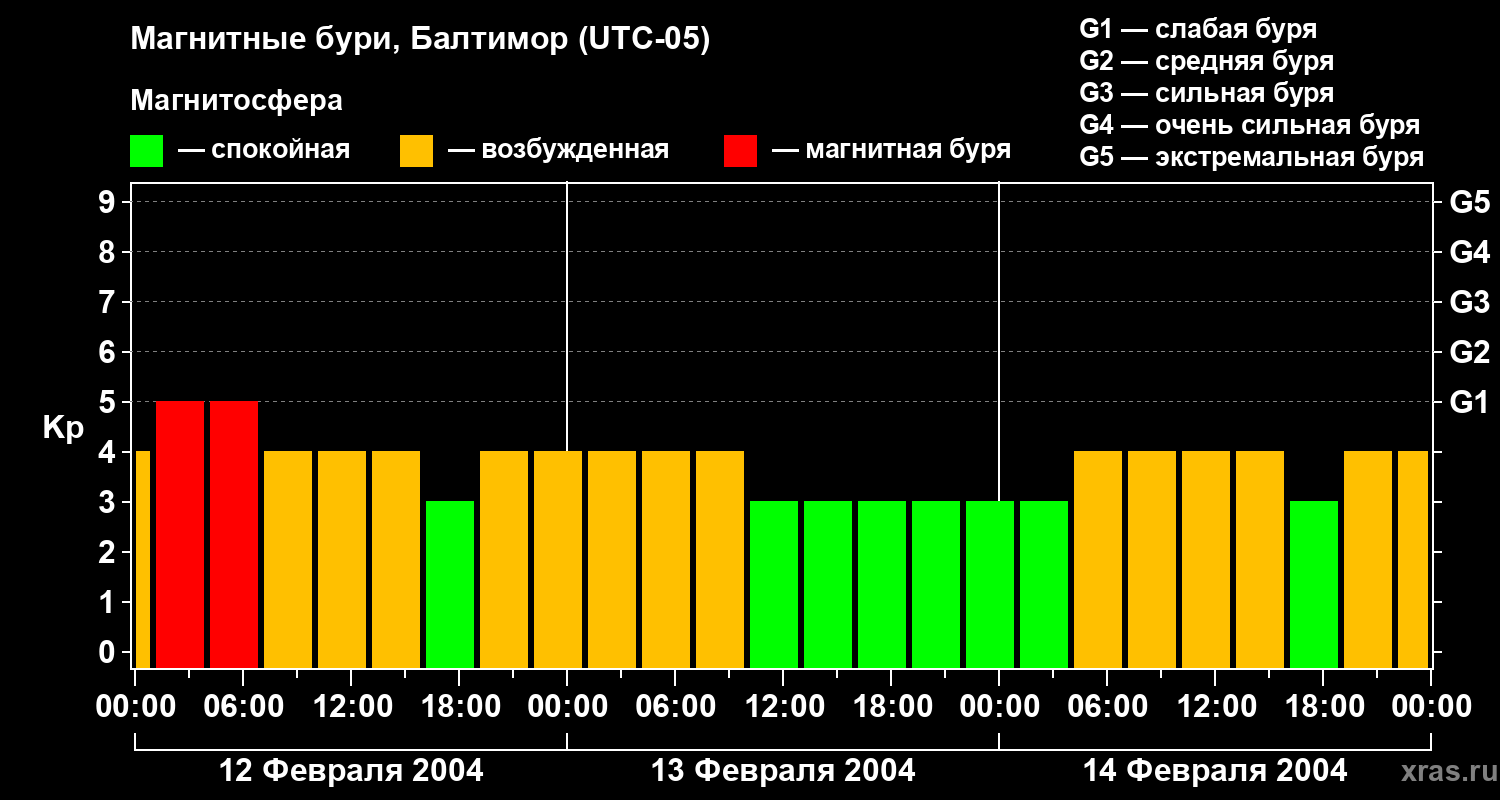Open the xras.ru watermark link
This screenshot has width=1500, height=800.
pos(1443,771)
